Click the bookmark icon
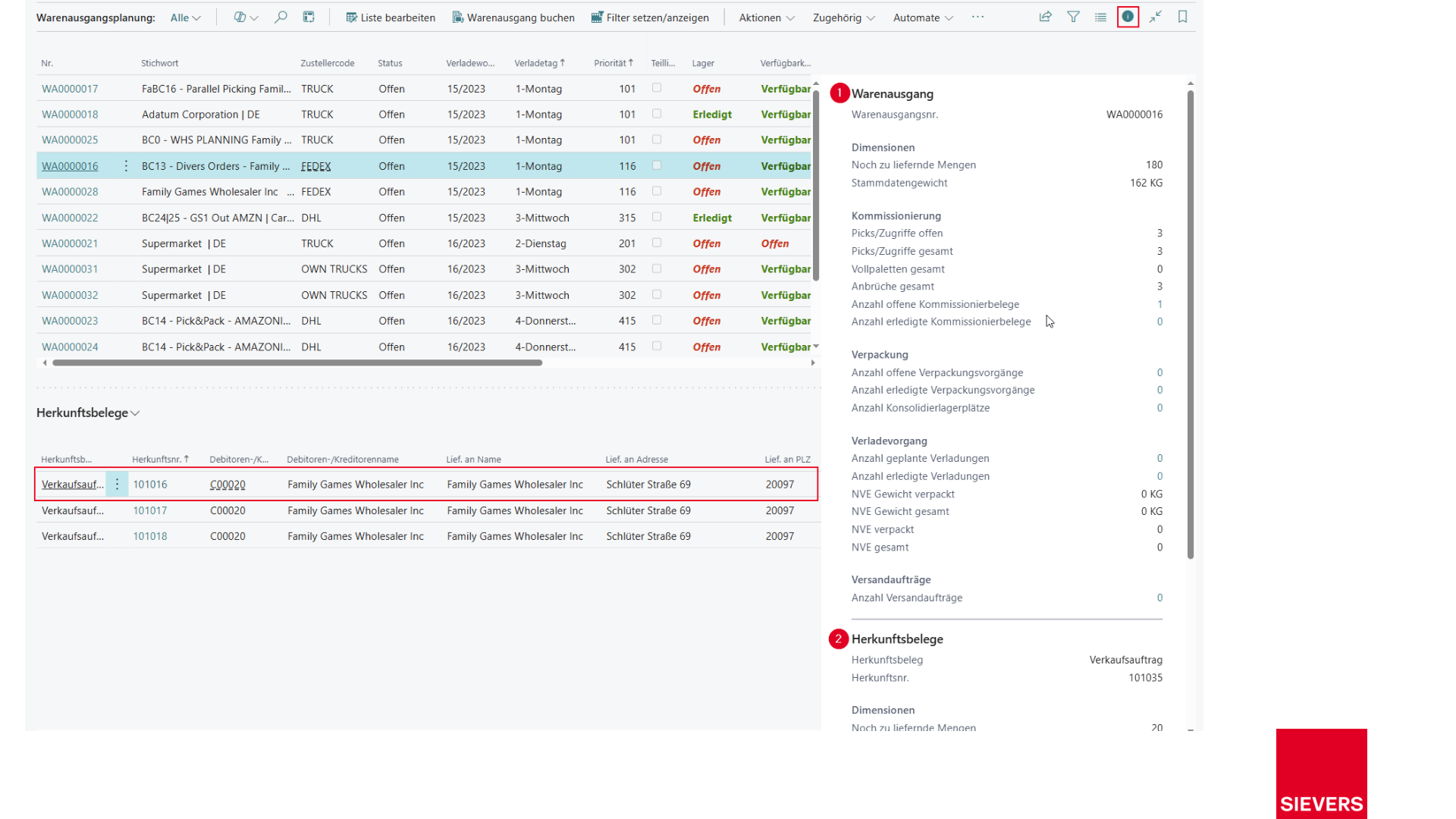1456x819 pixels. (x=1182, y=17)
